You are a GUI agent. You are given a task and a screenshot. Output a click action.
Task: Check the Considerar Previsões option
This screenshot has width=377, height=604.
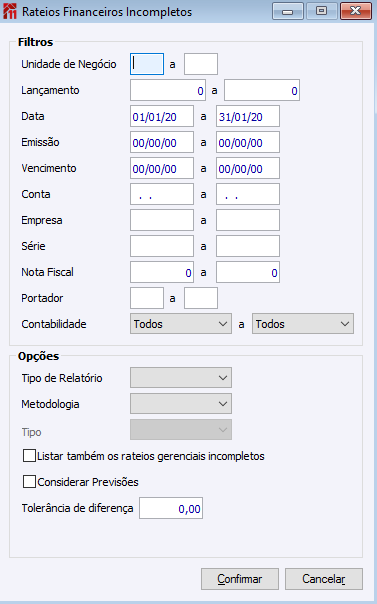pos(29,482)
